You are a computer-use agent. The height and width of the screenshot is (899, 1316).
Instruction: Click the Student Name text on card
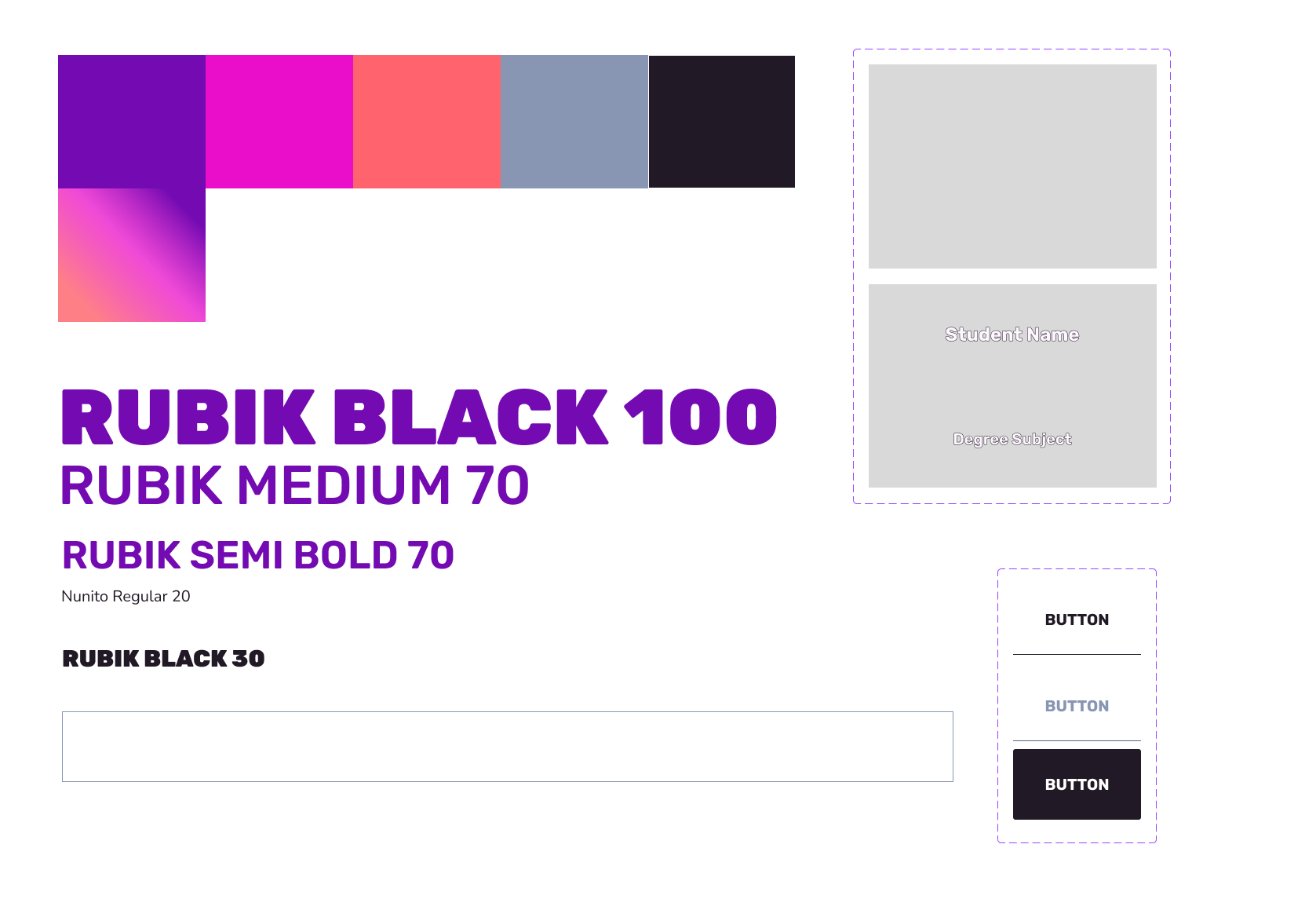tap(1012, 334)
